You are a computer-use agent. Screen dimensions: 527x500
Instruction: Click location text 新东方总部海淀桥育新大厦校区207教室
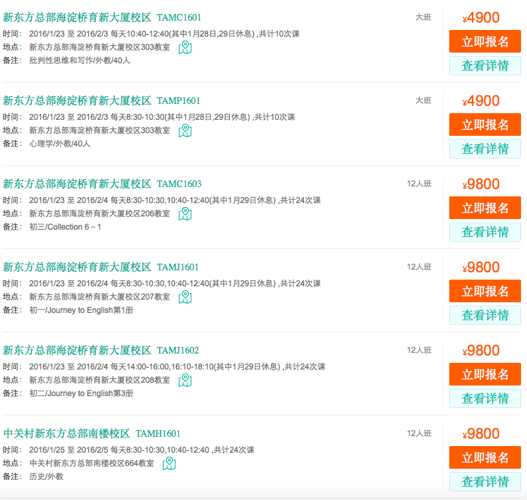[100, 297]
